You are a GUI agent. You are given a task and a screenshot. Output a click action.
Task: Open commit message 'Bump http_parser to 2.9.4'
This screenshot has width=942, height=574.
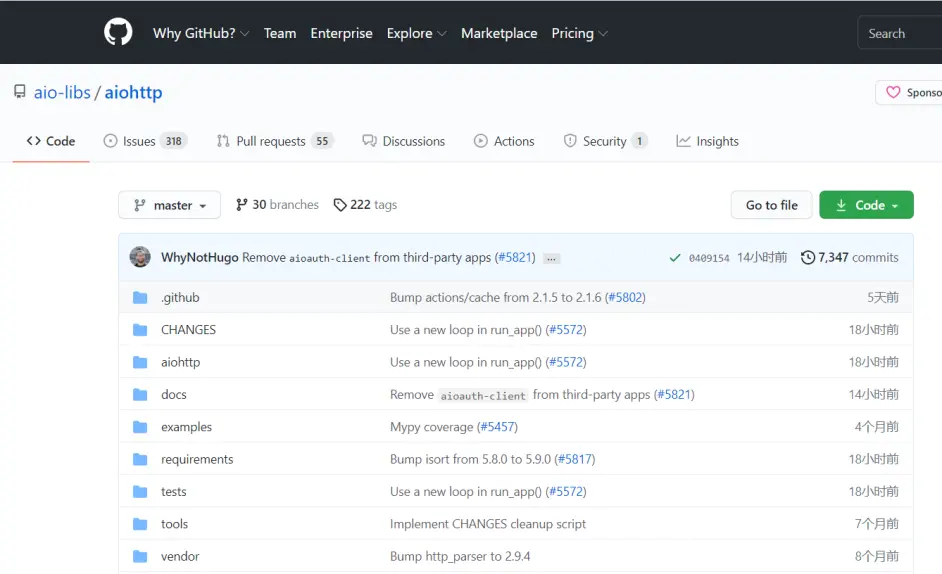460,557
